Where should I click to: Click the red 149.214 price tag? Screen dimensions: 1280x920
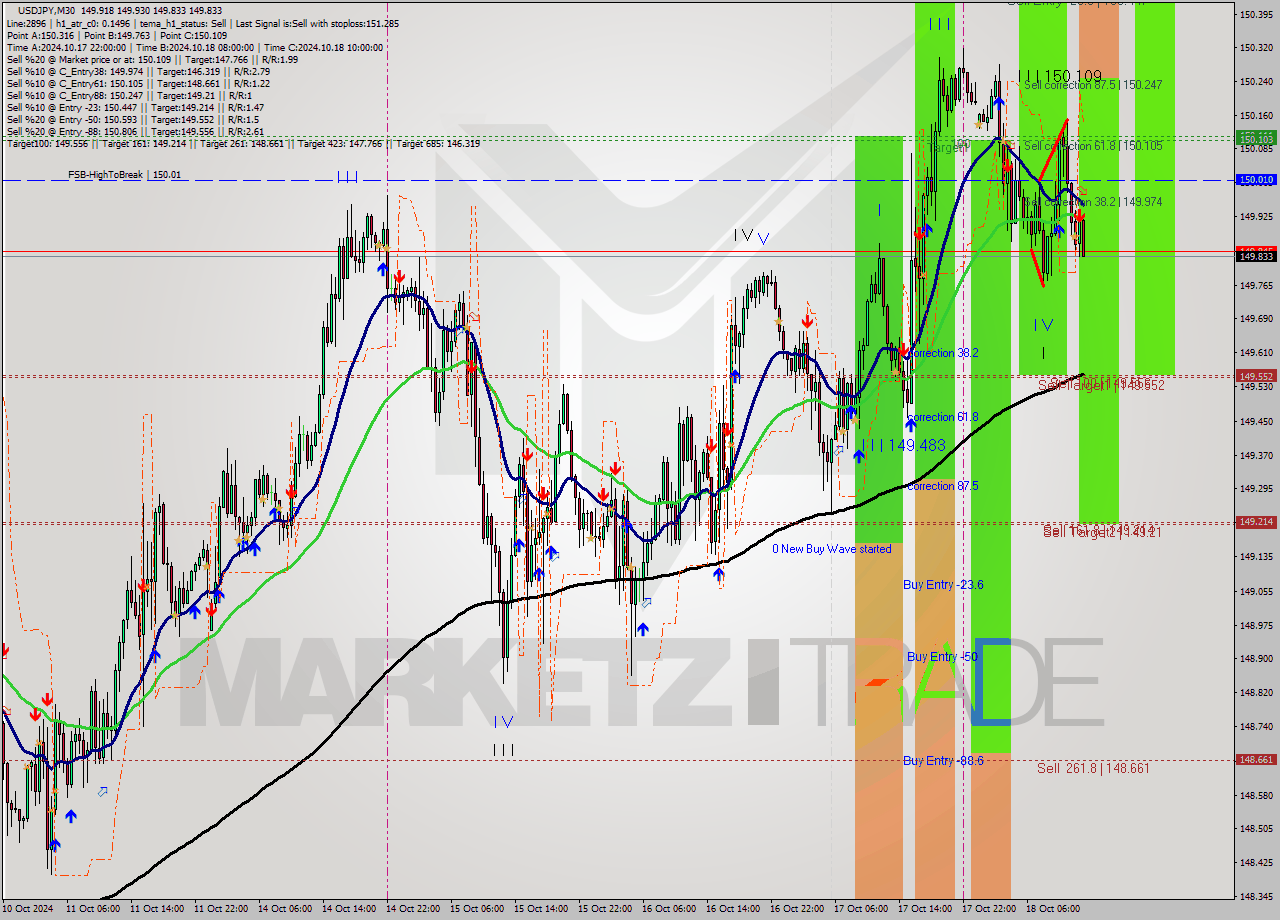point(1256,522)
